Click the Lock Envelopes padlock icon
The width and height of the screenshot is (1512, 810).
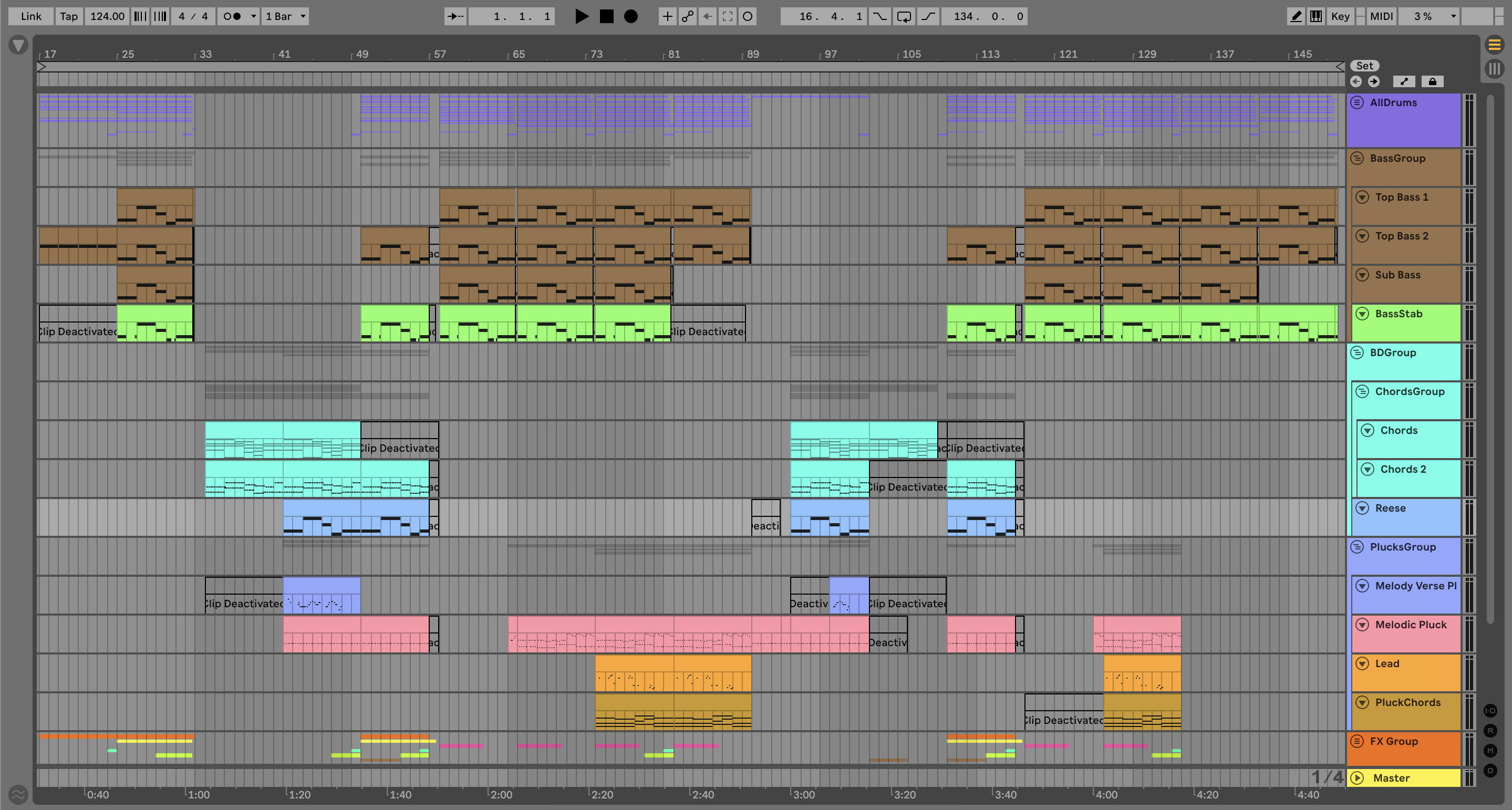pos(1432,81)
